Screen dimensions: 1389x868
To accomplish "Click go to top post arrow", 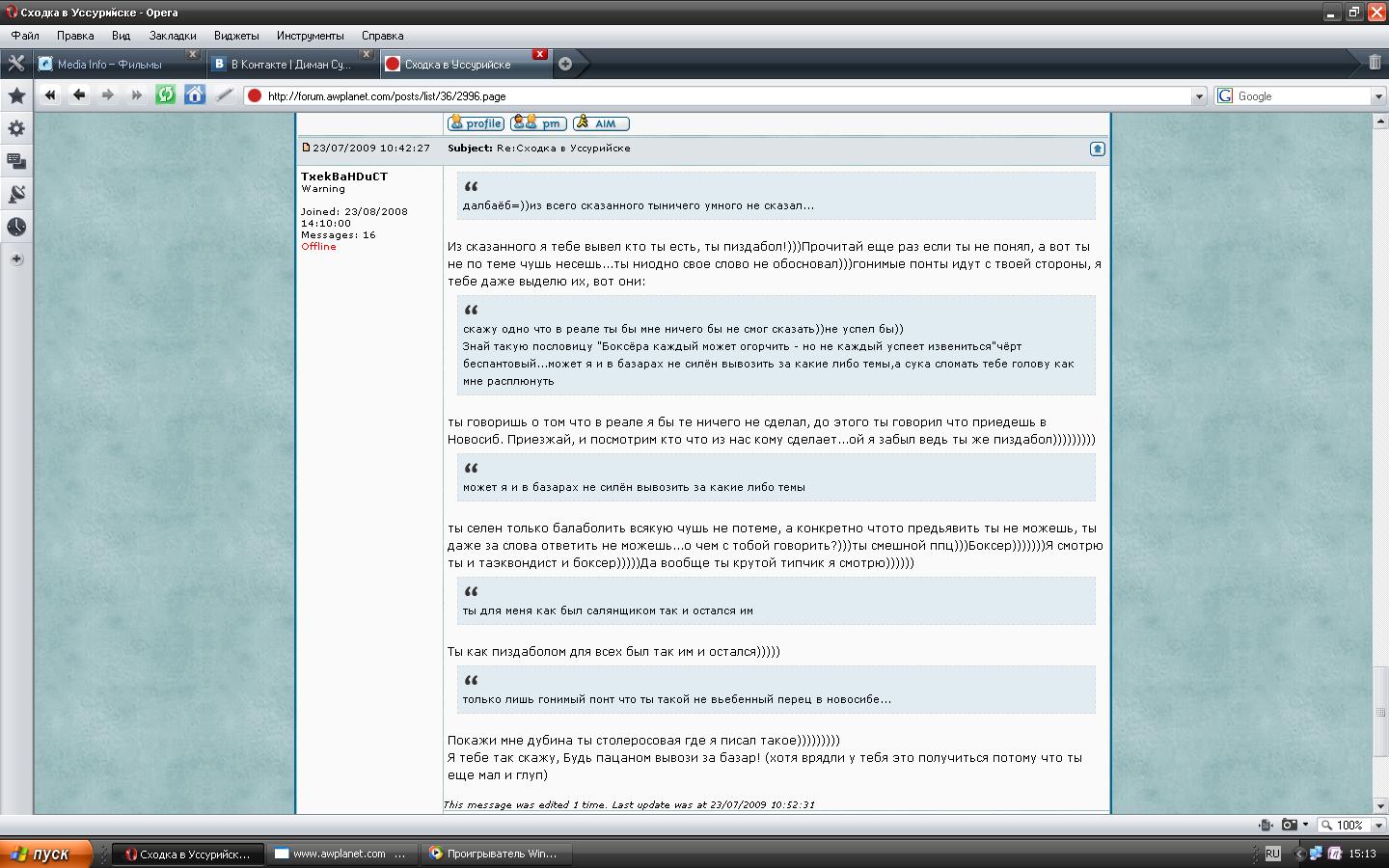I will tap(1097, 149).
